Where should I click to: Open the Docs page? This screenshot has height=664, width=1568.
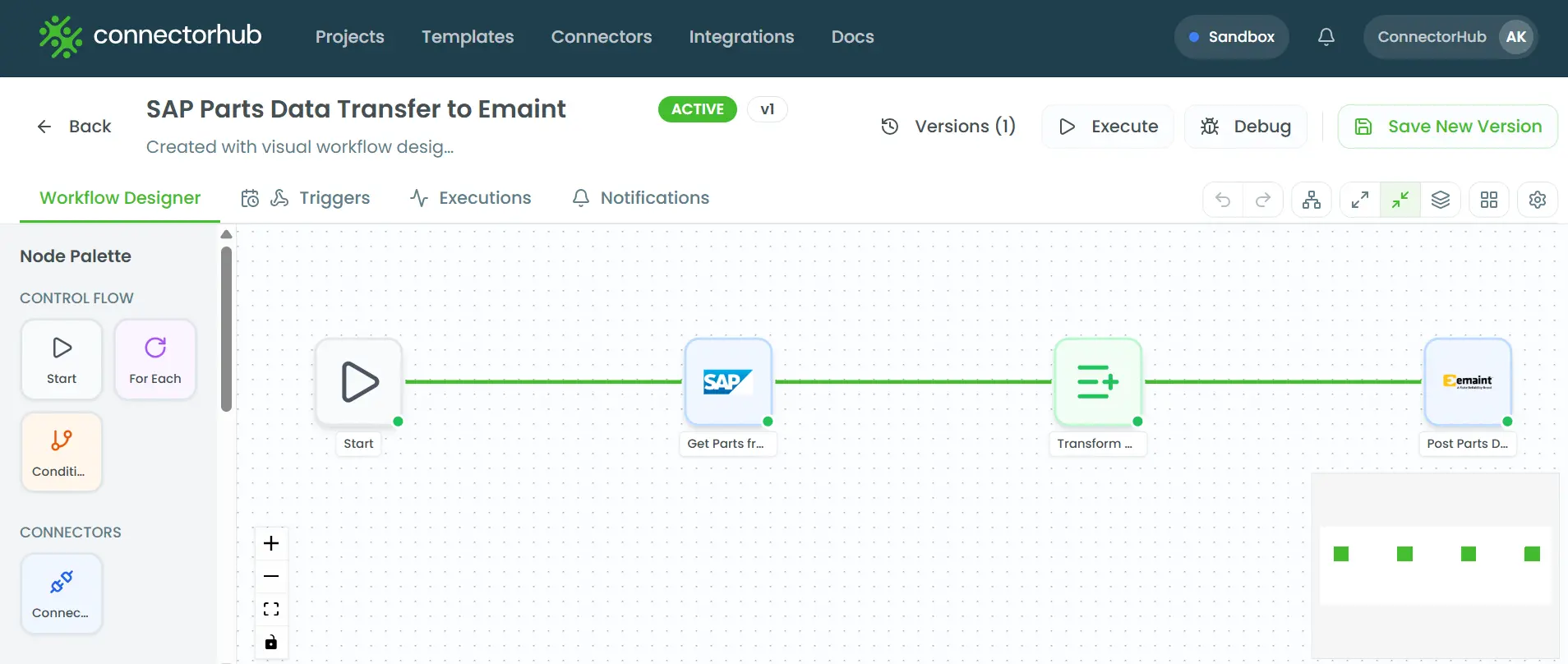(x=852, y=37)
